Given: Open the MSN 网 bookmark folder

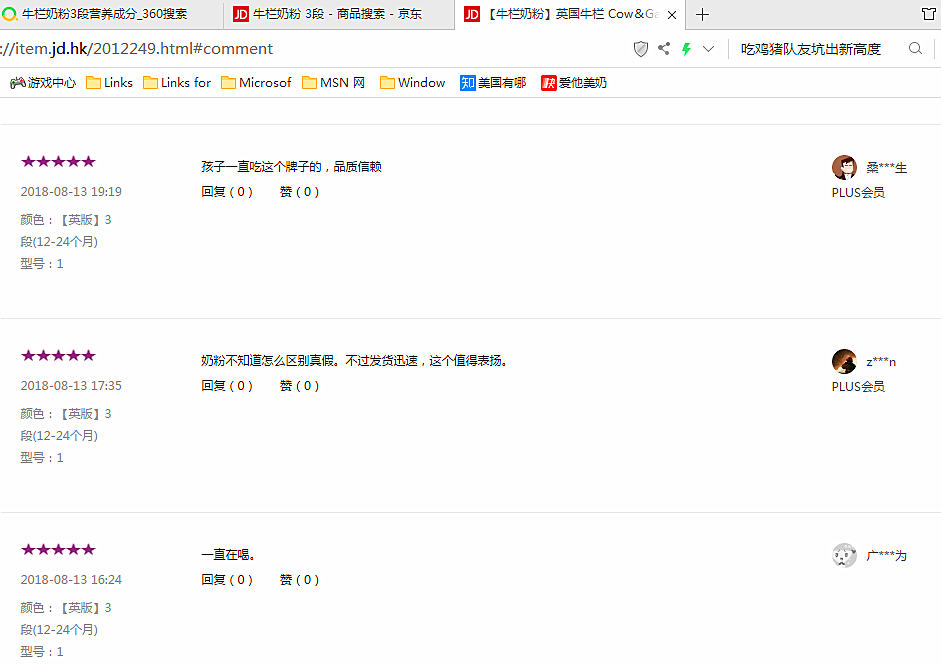Looking at the screenshot, I should pyautogui.click(x=333, y=83).
